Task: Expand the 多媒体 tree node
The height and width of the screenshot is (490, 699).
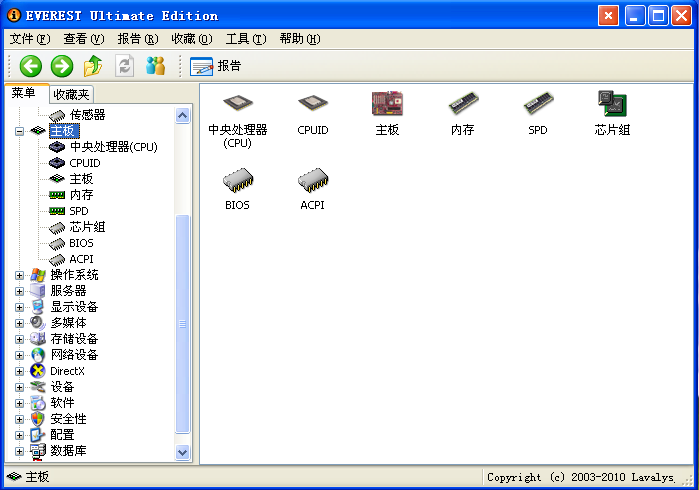Action: click(19, 323)
